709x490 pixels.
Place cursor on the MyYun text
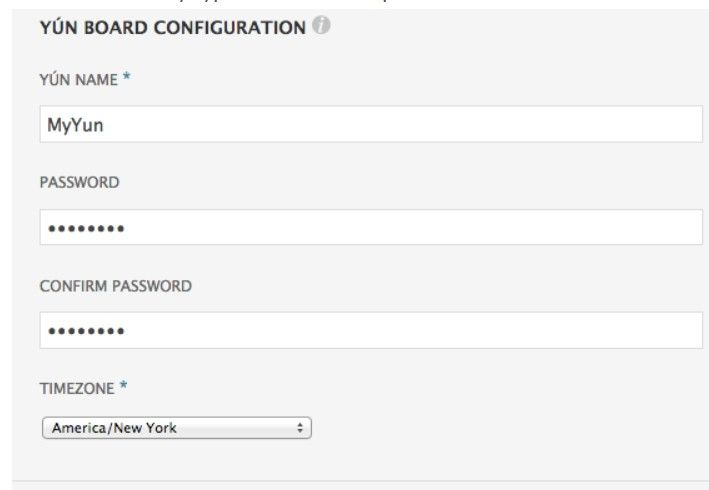pos(75,125)
